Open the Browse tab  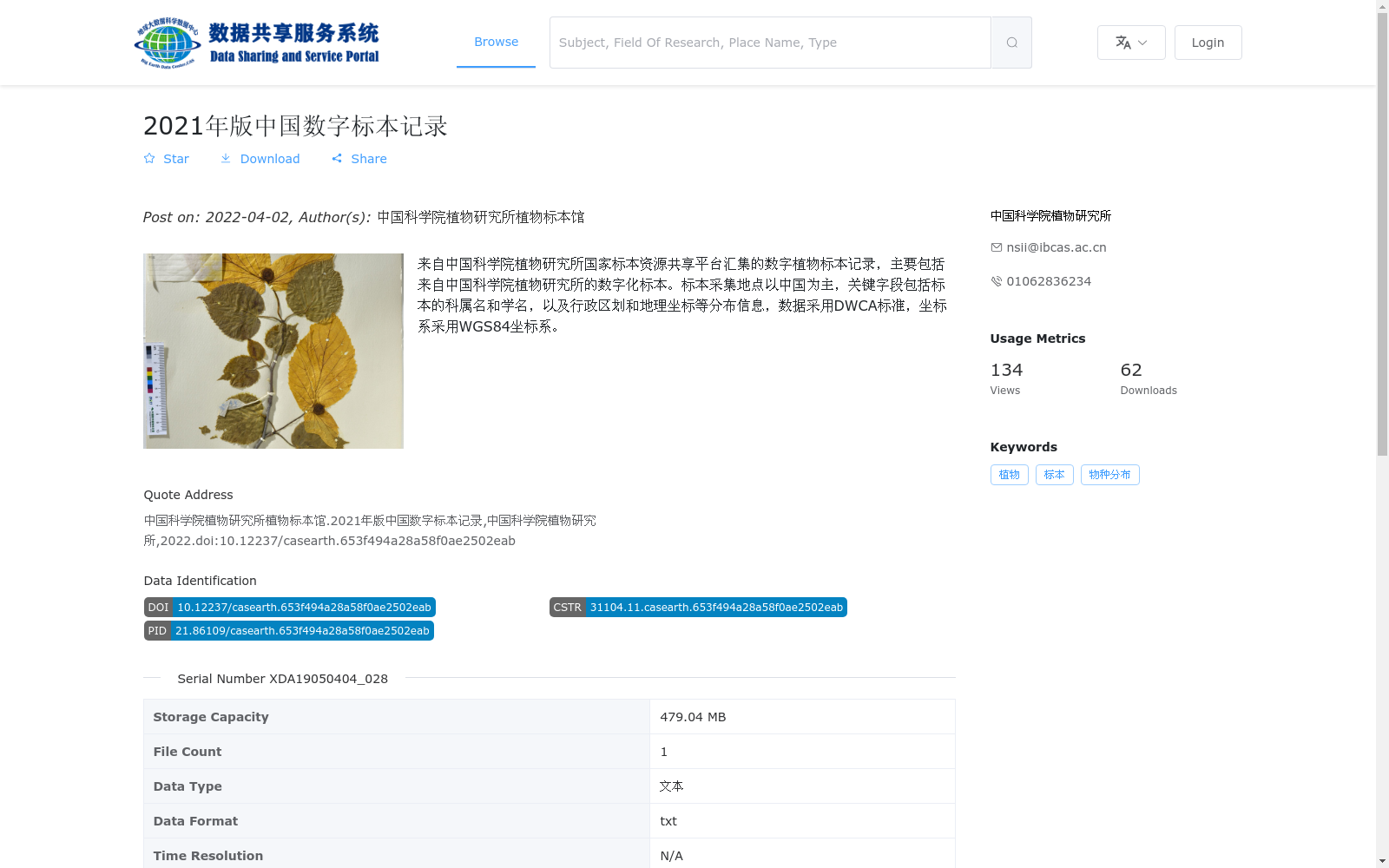pyautogui.click(x=496, y=42)
